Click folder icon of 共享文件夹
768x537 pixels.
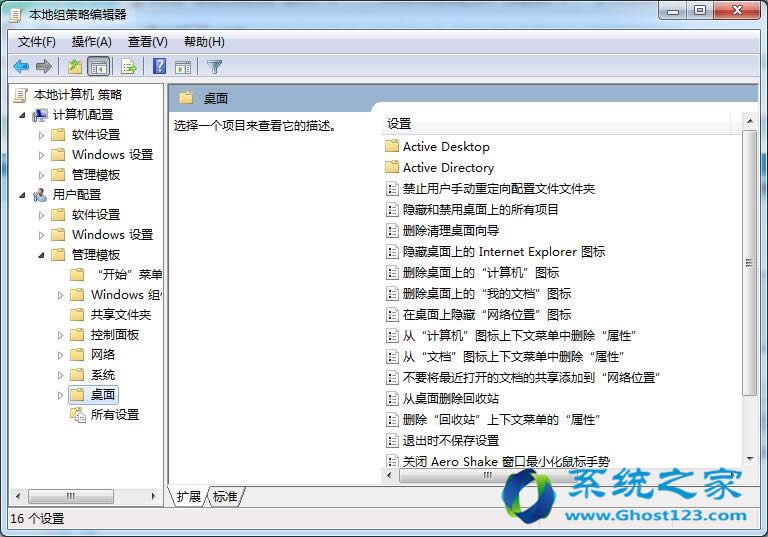(77, 315)
